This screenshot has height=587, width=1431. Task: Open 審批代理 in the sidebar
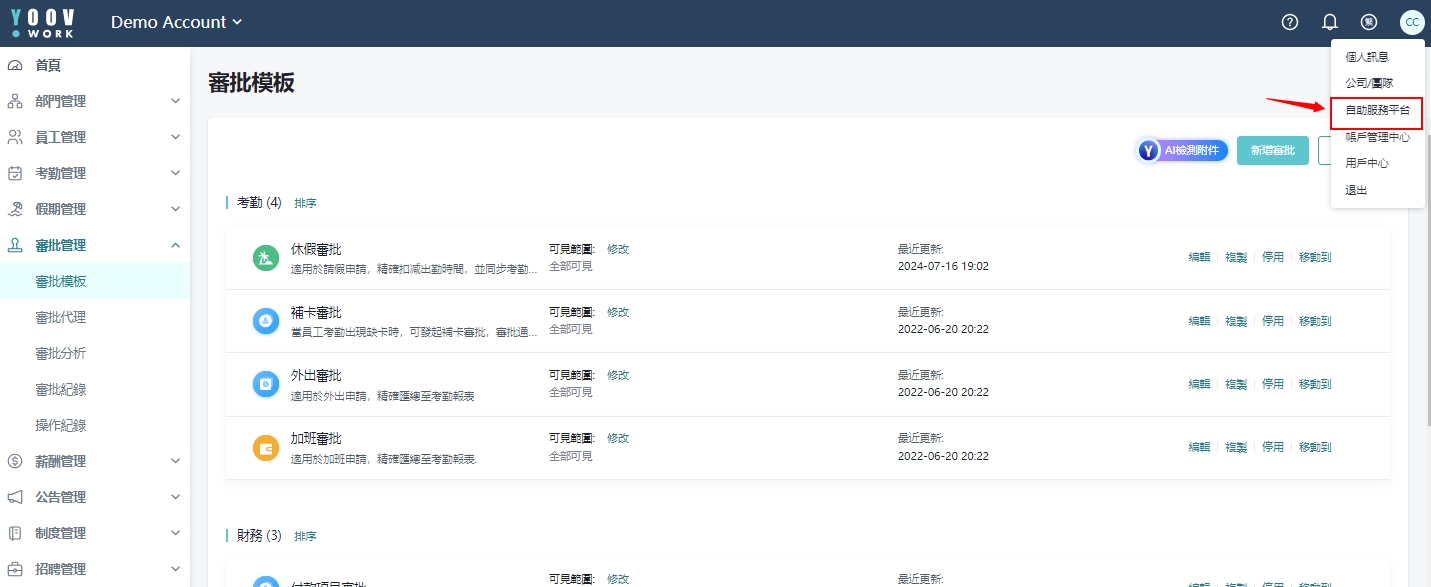61,317
